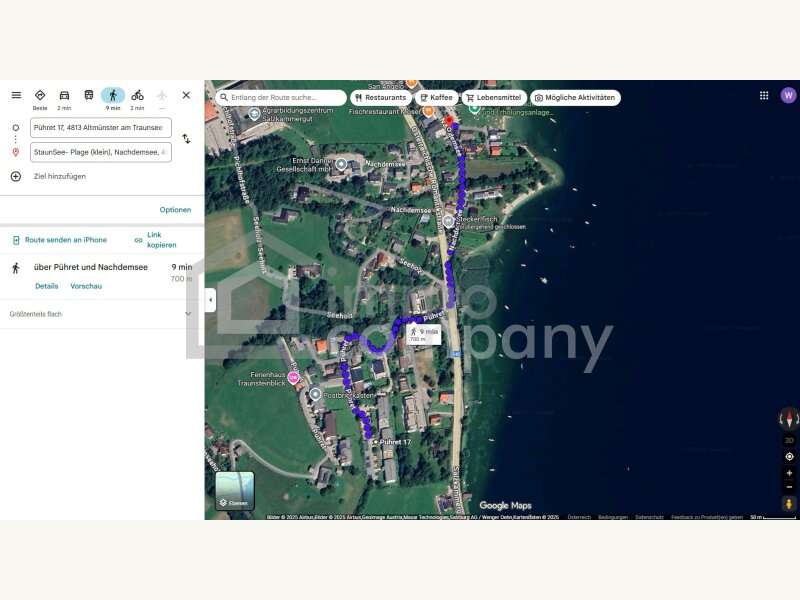800x600 pixels.
Task: Open route Details link
Action: (x=47, y=286)
